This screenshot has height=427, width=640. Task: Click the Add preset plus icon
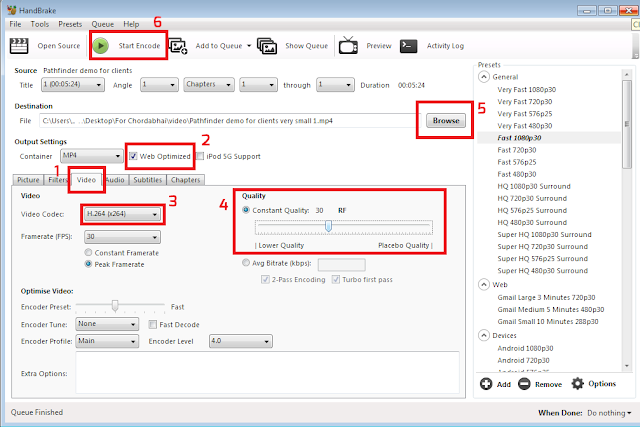[486, 384]
